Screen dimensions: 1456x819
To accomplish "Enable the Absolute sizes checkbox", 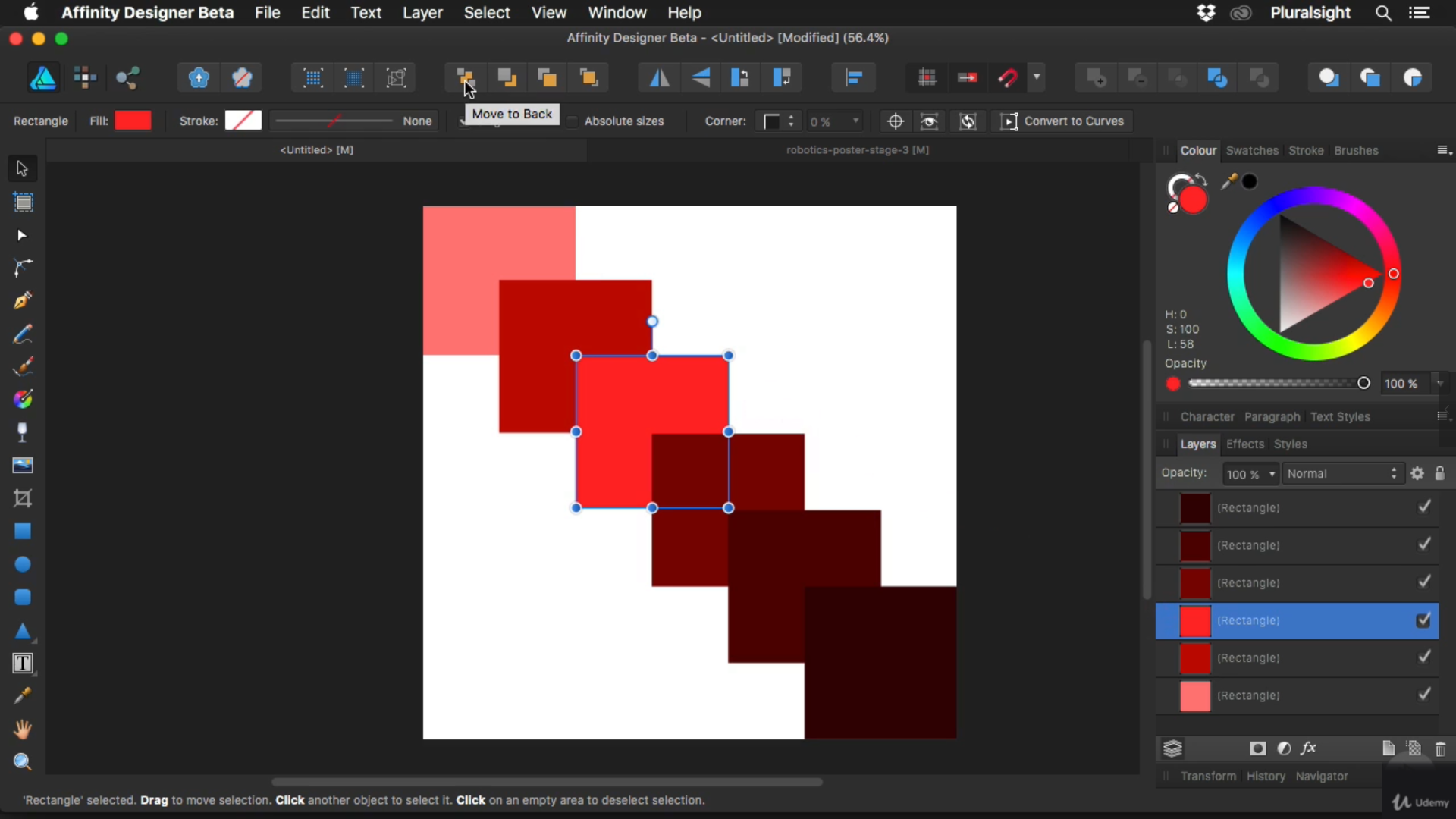I will [573, 121].
